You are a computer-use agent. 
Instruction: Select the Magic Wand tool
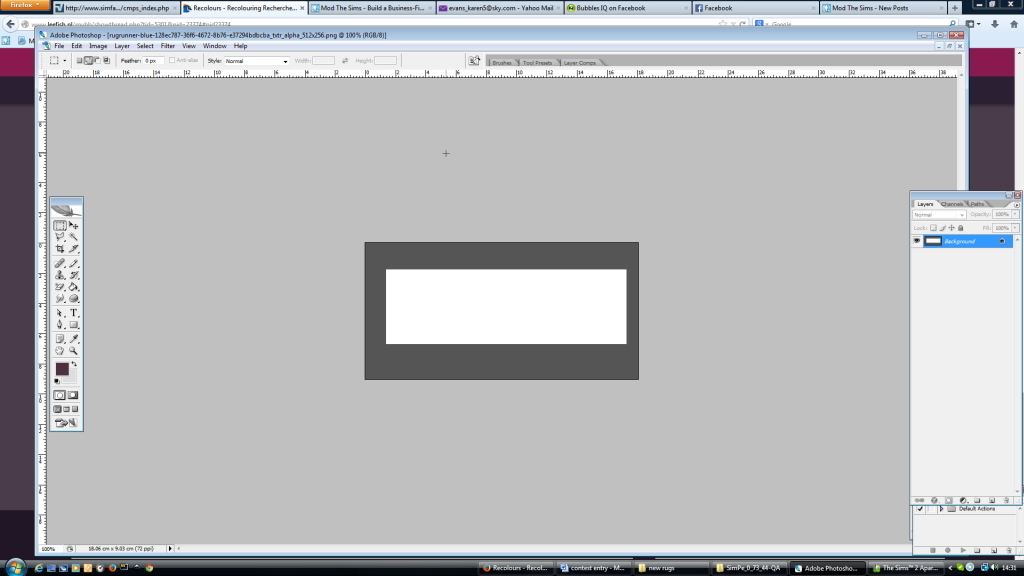point(74,238)
